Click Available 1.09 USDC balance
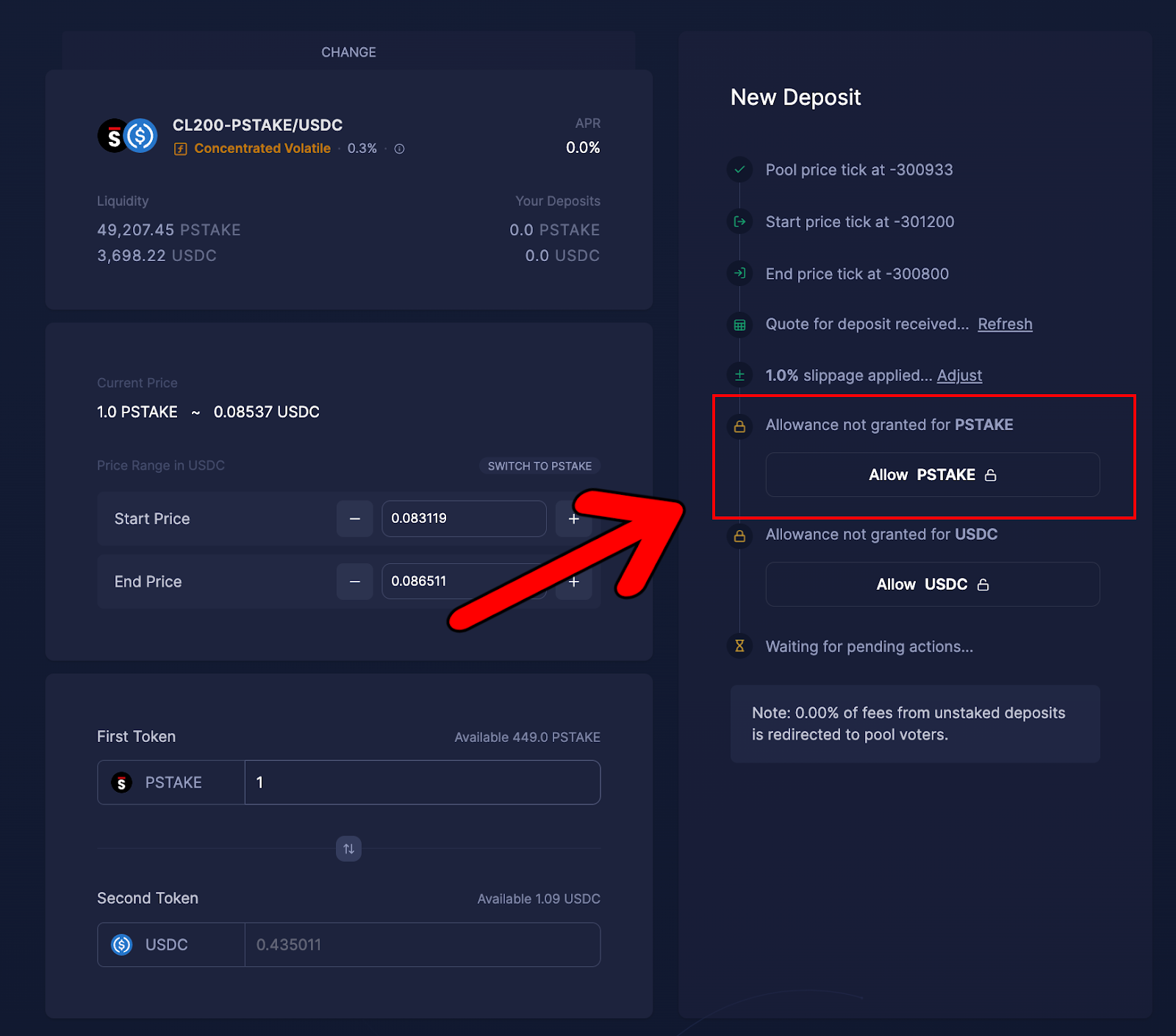1176x1036 pixels. (x=539, y=899)
